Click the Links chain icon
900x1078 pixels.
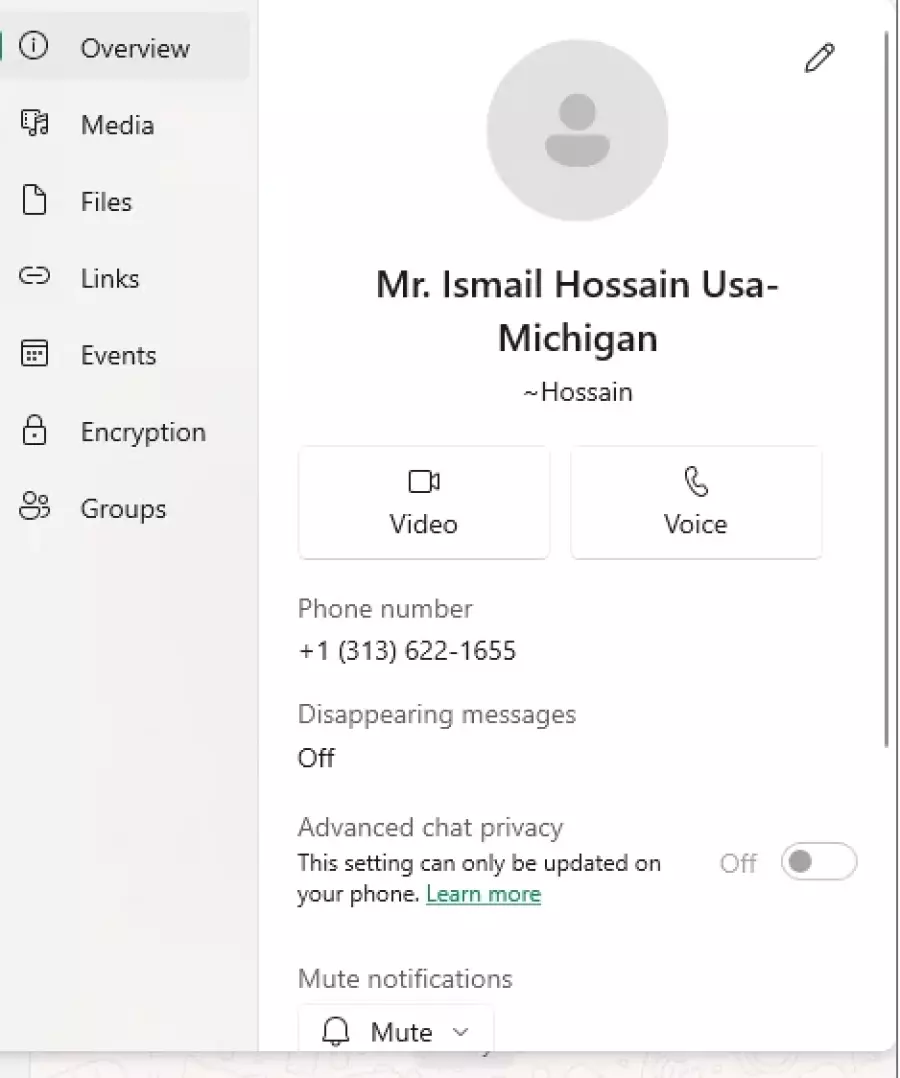(35, 278)
